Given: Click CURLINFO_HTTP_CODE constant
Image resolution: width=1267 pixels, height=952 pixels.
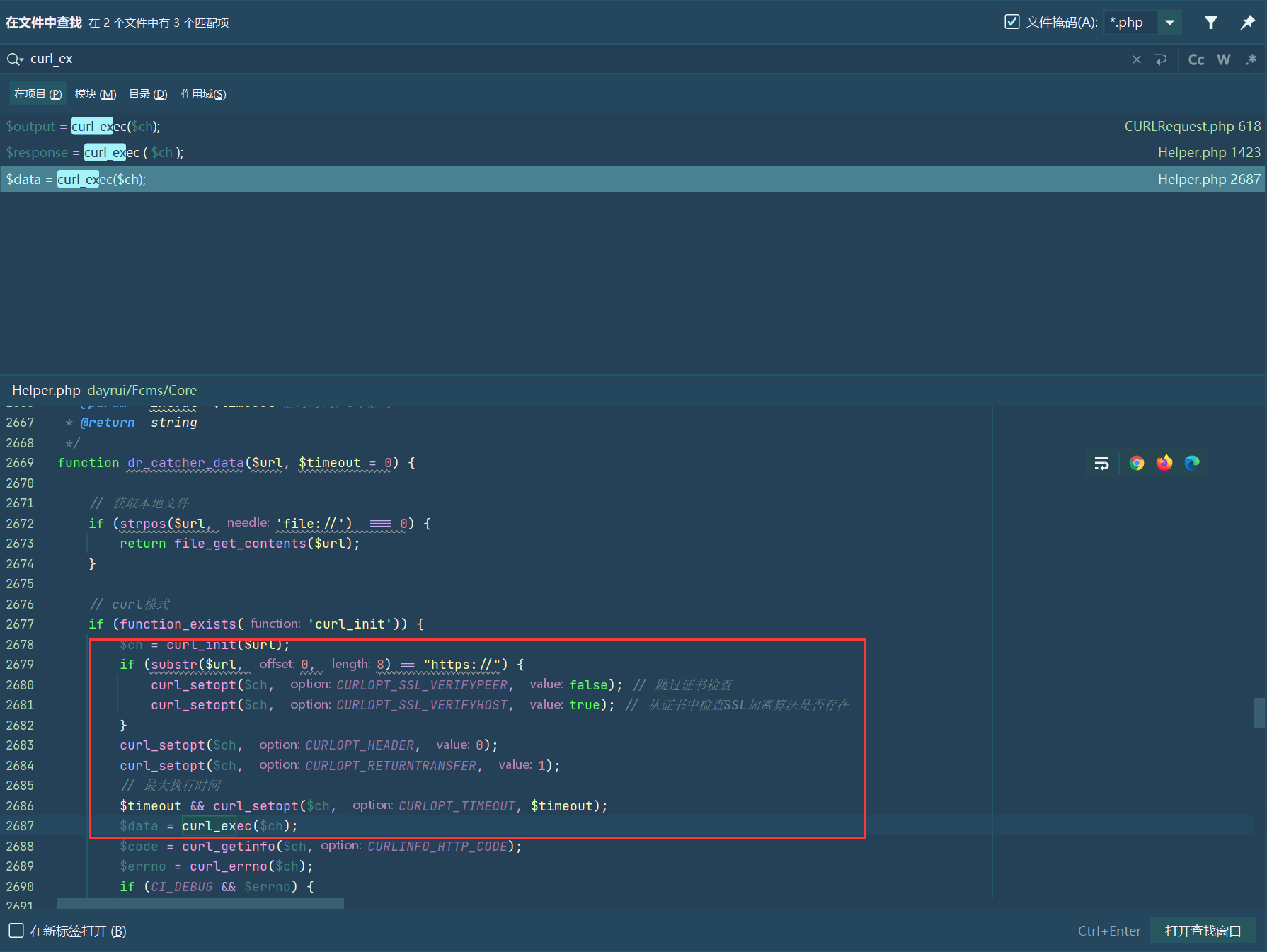Looking at the screenshot, I should pyautogui.click(x=437, y=846).
